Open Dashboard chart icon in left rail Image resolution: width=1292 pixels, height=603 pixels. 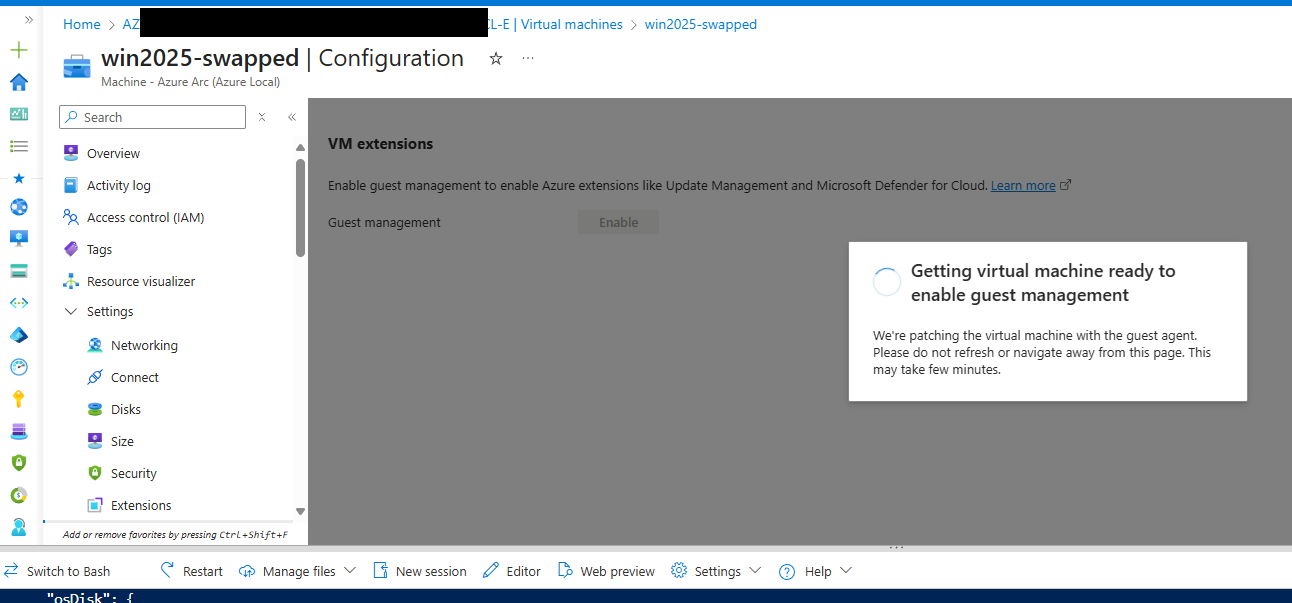19,114
